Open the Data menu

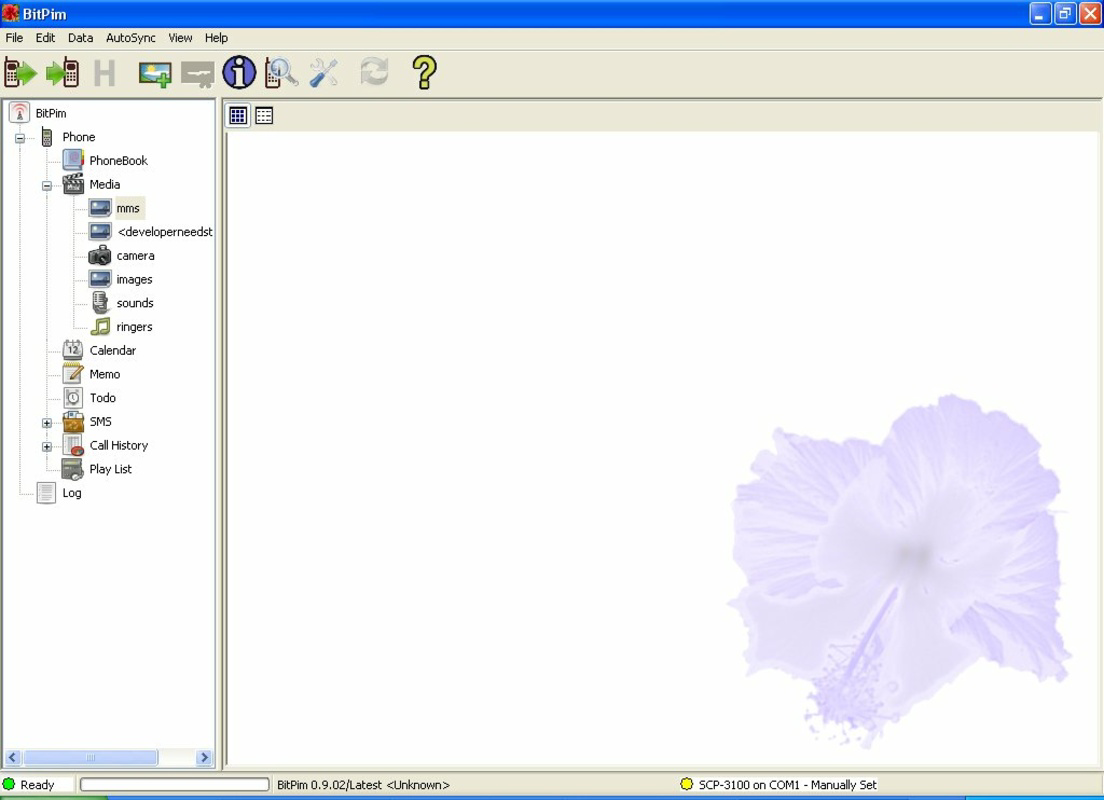point(80,38)
